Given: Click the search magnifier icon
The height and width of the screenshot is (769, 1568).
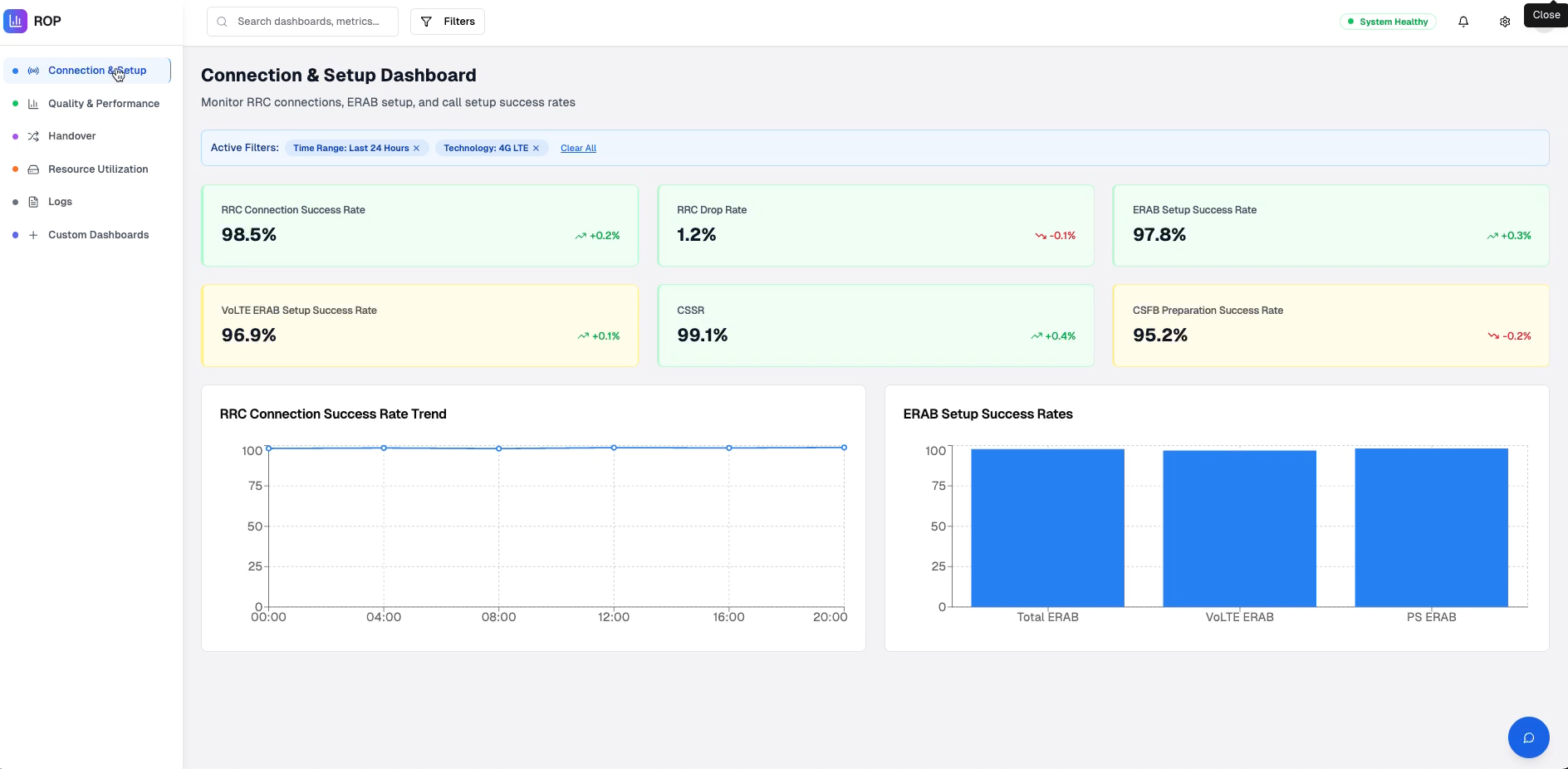Looking at the screenshot, I should (221, 21).
